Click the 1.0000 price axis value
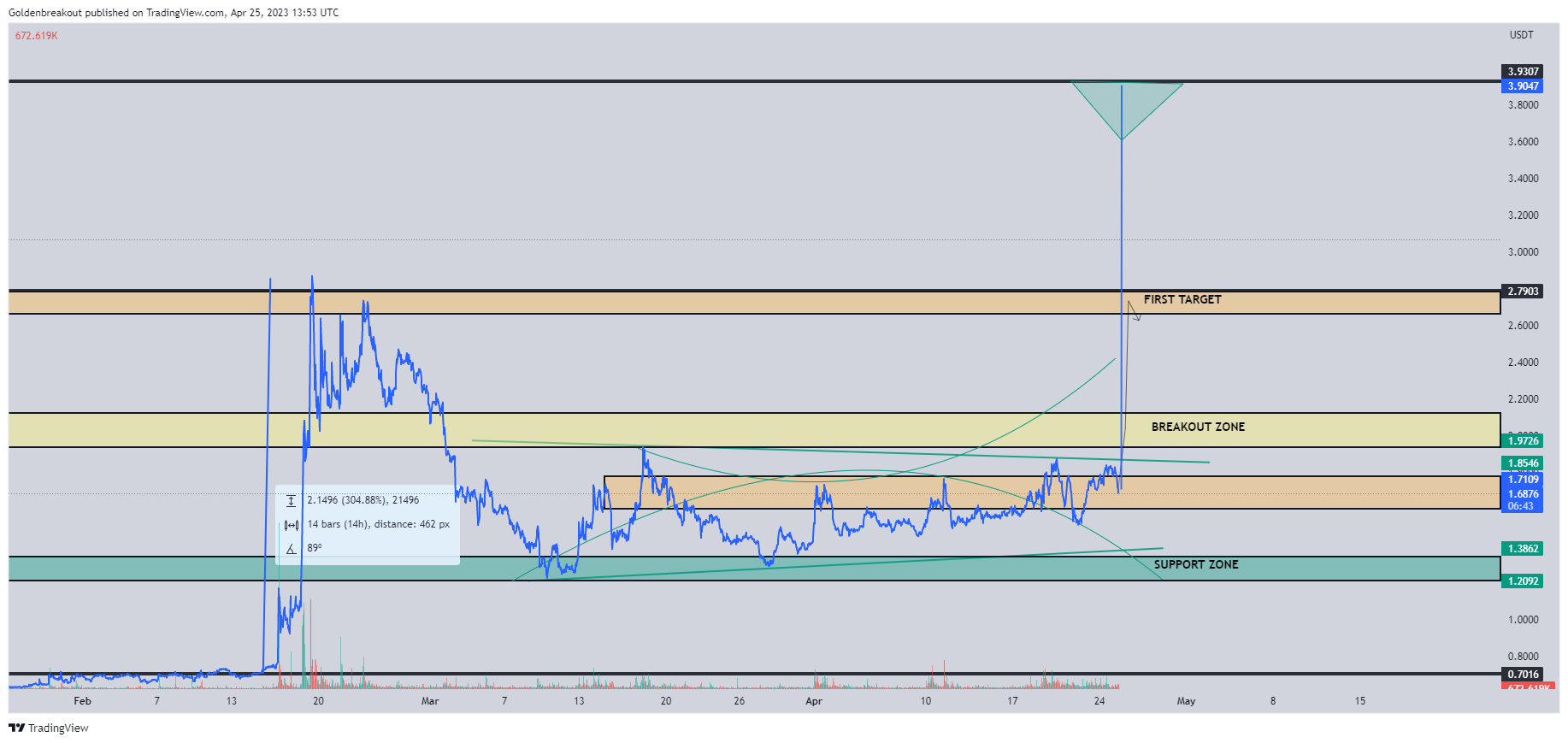The height and width of the screenshot is (743, 1568). click(x=1523, y=620)
